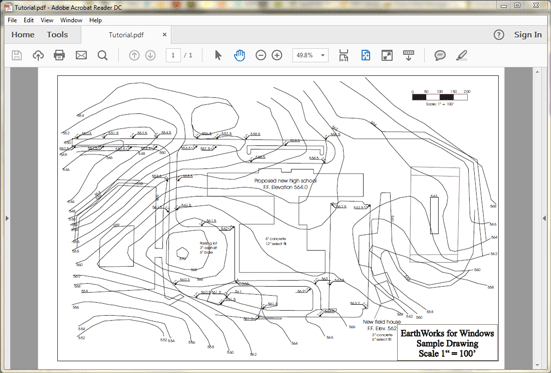Upload file to cloud icon
The height and width of the screenshot is (373, 551).
(x=38, y=55)
